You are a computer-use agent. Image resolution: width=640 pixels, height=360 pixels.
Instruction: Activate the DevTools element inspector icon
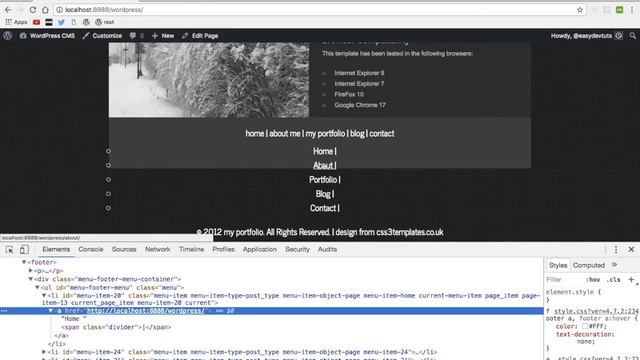(x=9, y=249)
